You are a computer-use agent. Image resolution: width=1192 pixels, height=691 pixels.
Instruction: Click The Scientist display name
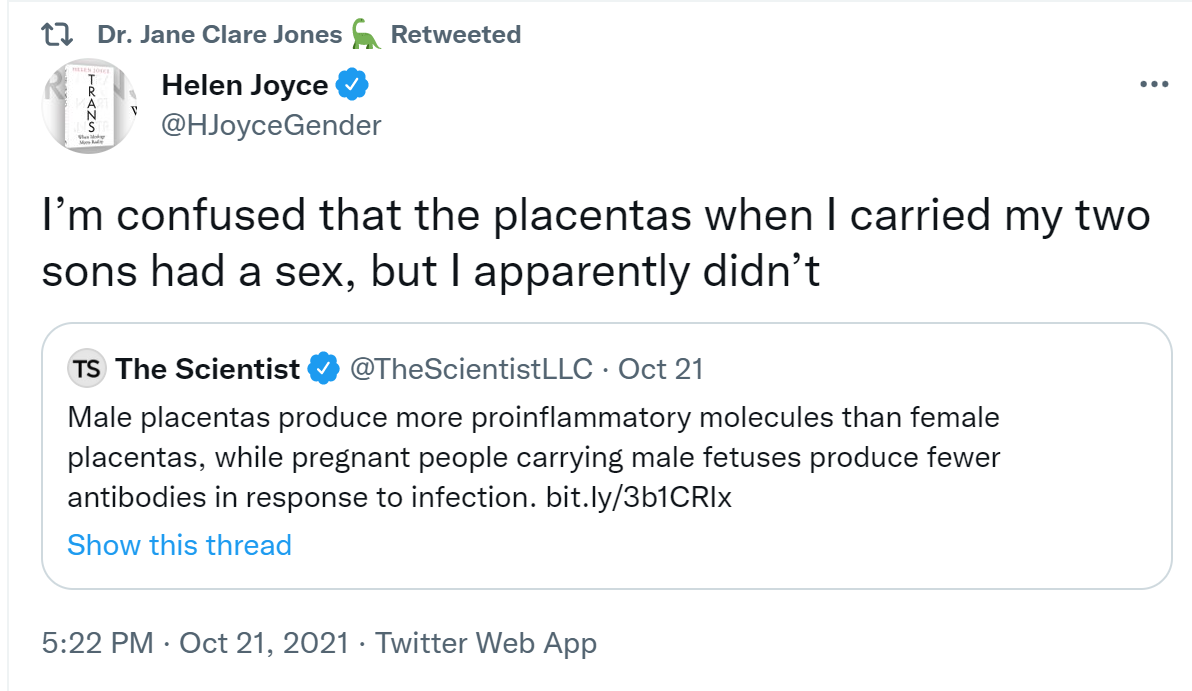pyautogui.click(x=208, y=369)
